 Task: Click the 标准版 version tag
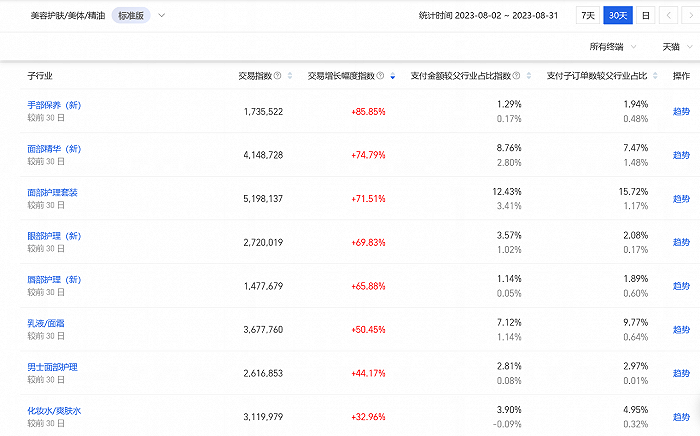pos(131,16)
